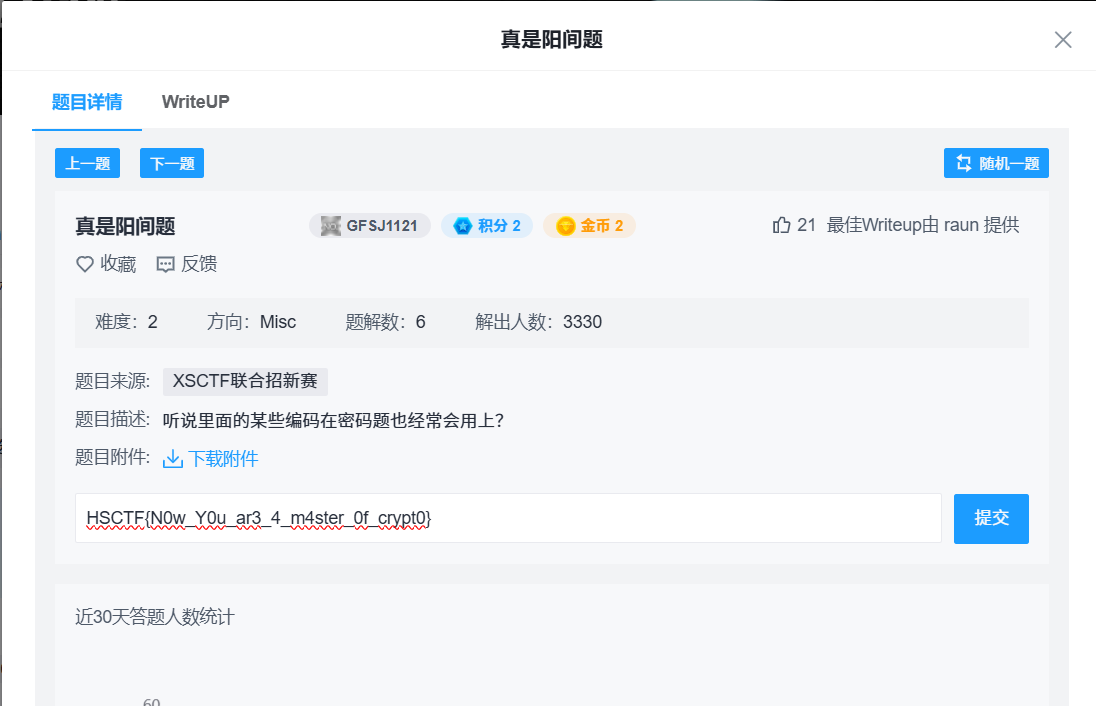The height and width of the screenshot is (706, 1096).
Task: Click the 随机一题 random challenge button
Action: [996, 163]
